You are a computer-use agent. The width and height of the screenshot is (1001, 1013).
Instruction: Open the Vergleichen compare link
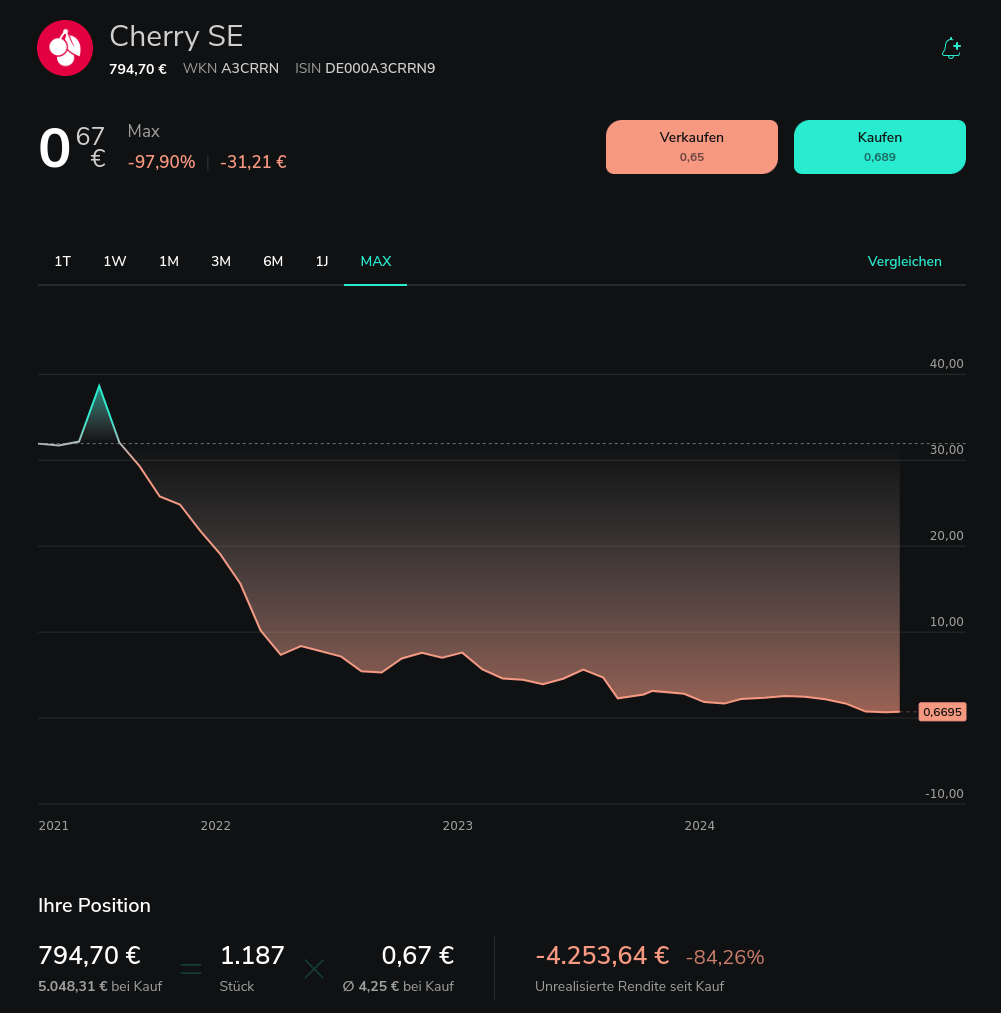point(904,262)
